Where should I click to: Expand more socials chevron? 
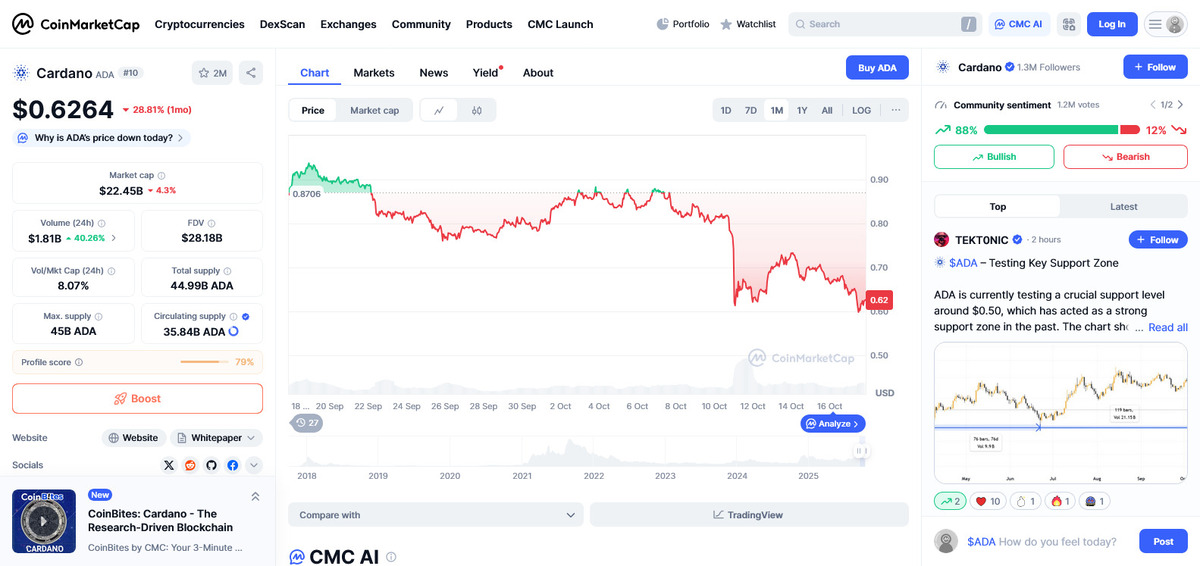pyautogui.click(x=253, y=465)
